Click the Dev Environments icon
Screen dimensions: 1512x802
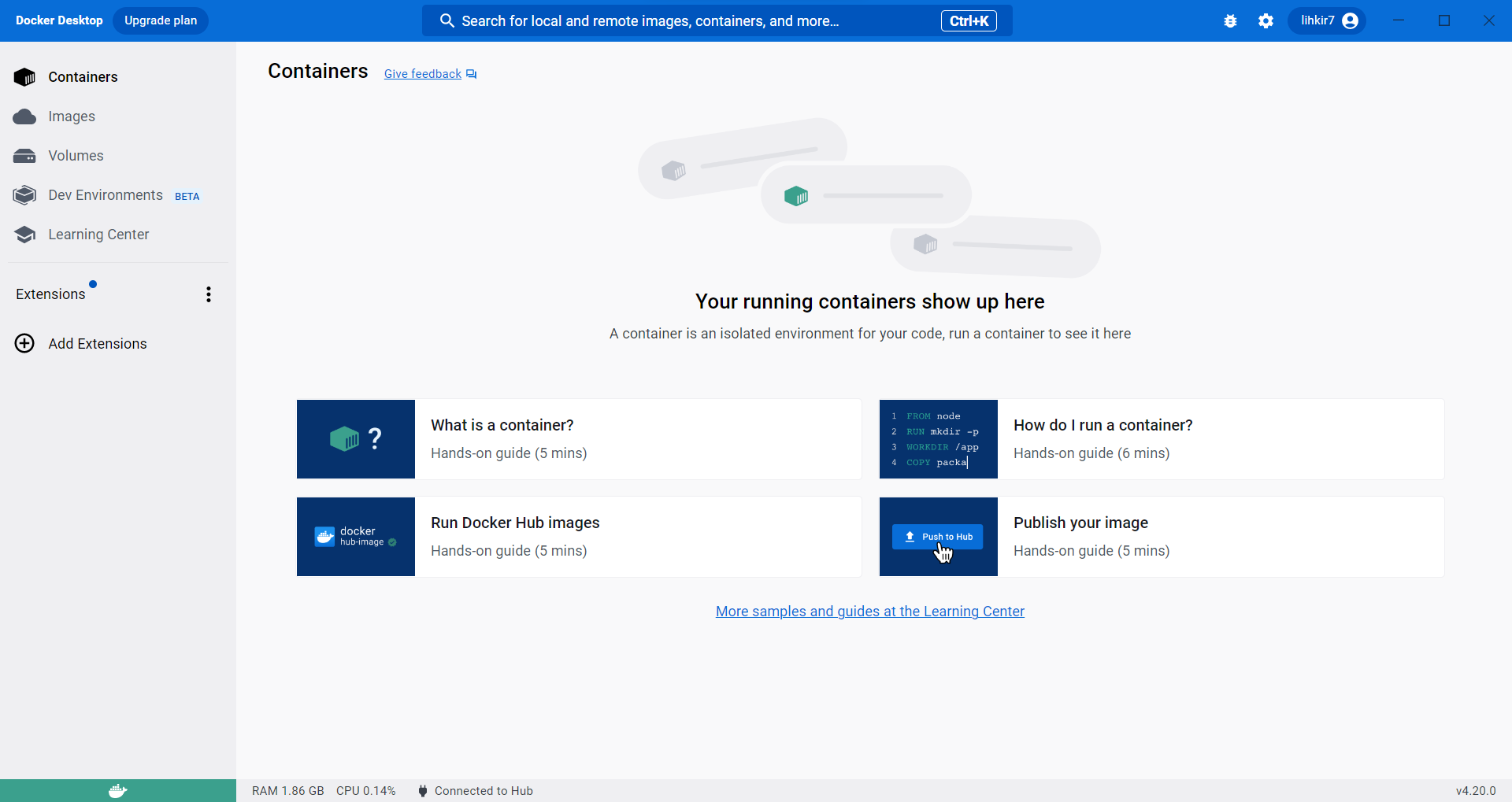[24, 195]
